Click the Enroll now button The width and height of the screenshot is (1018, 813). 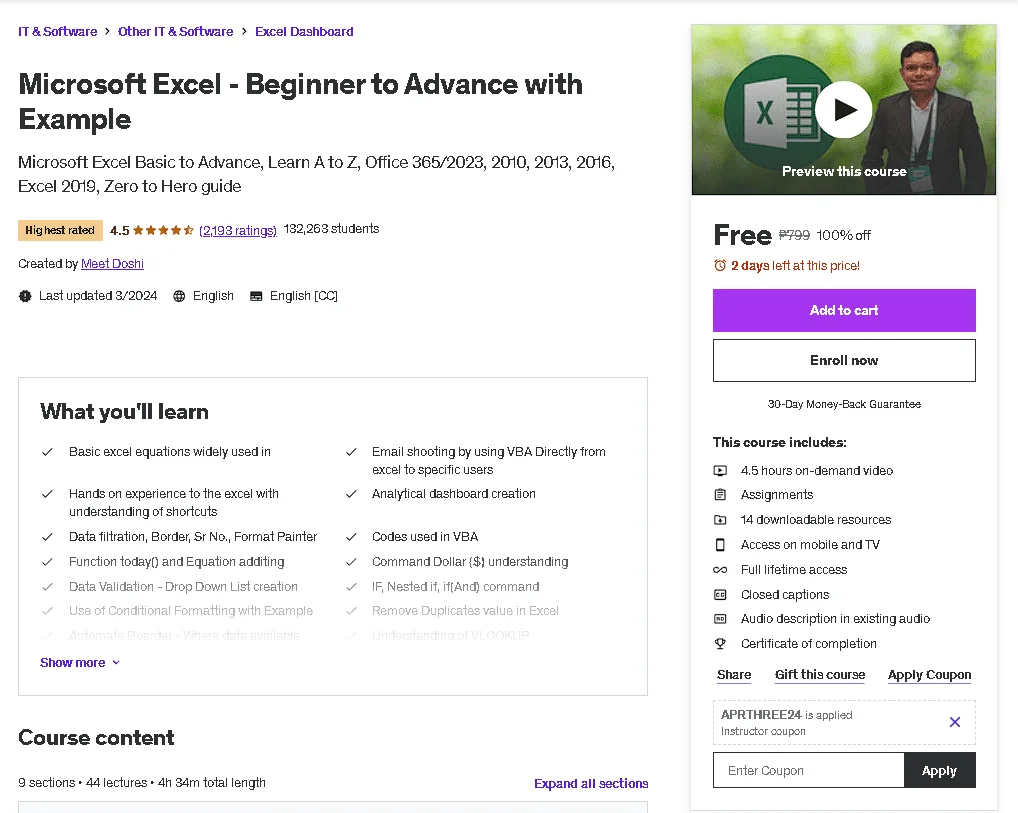click(844, 360)
